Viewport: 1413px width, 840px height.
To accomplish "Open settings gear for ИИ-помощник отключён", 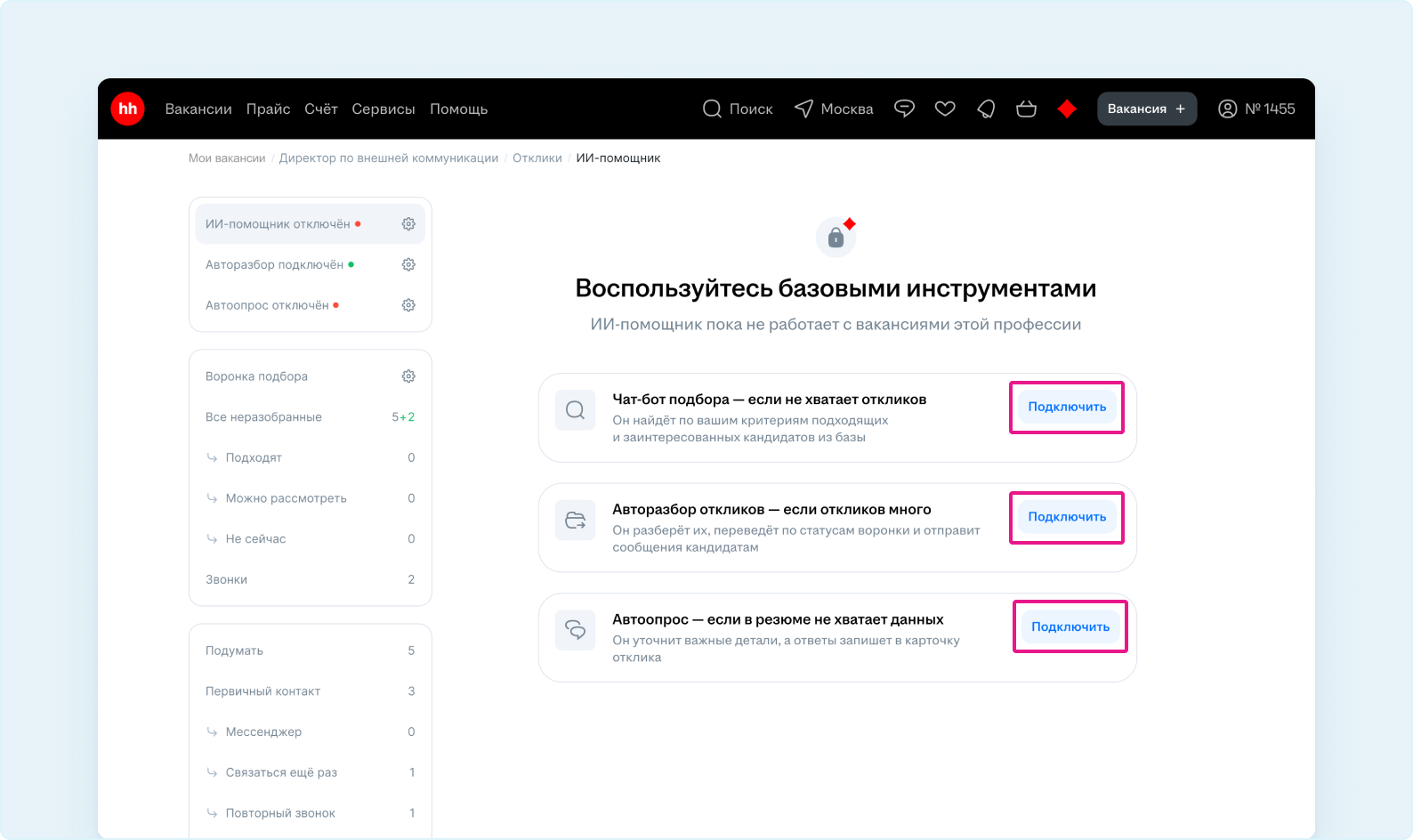I will point(408,224).
